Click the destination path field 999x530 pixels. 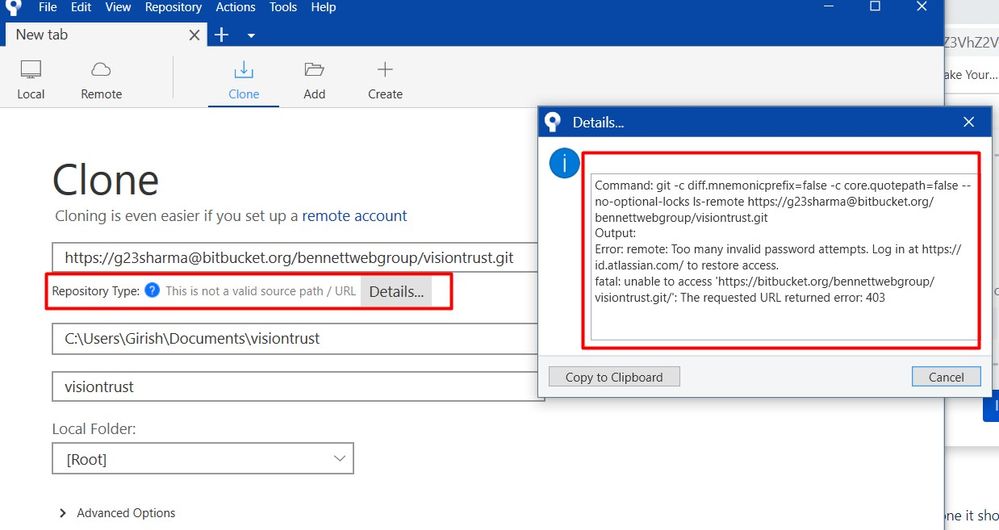pos(294,338)
